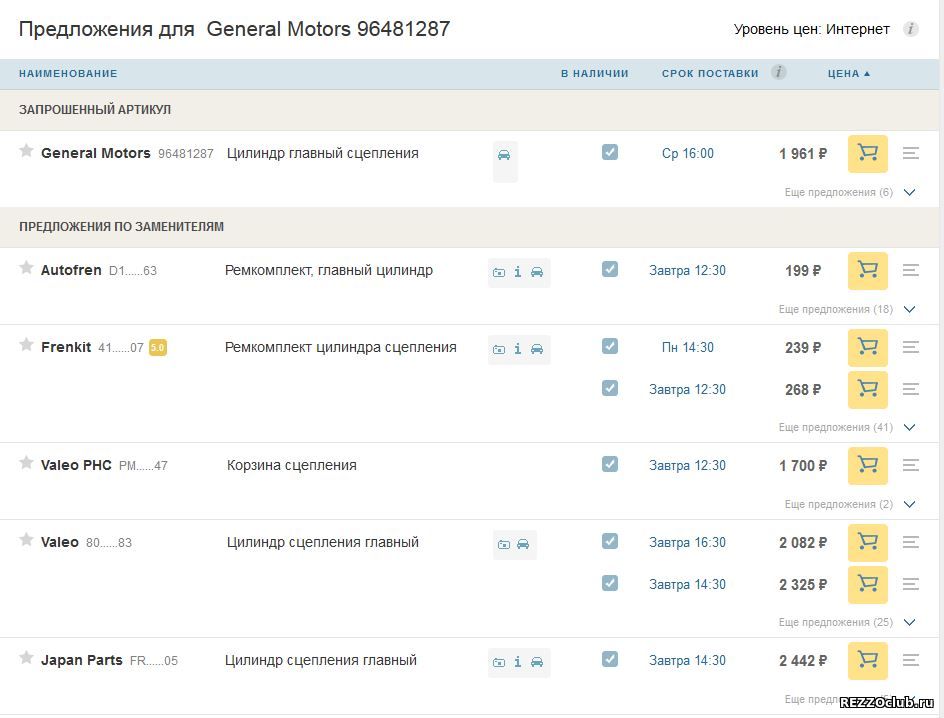Open the General Motors brand name link

point(96,153)
